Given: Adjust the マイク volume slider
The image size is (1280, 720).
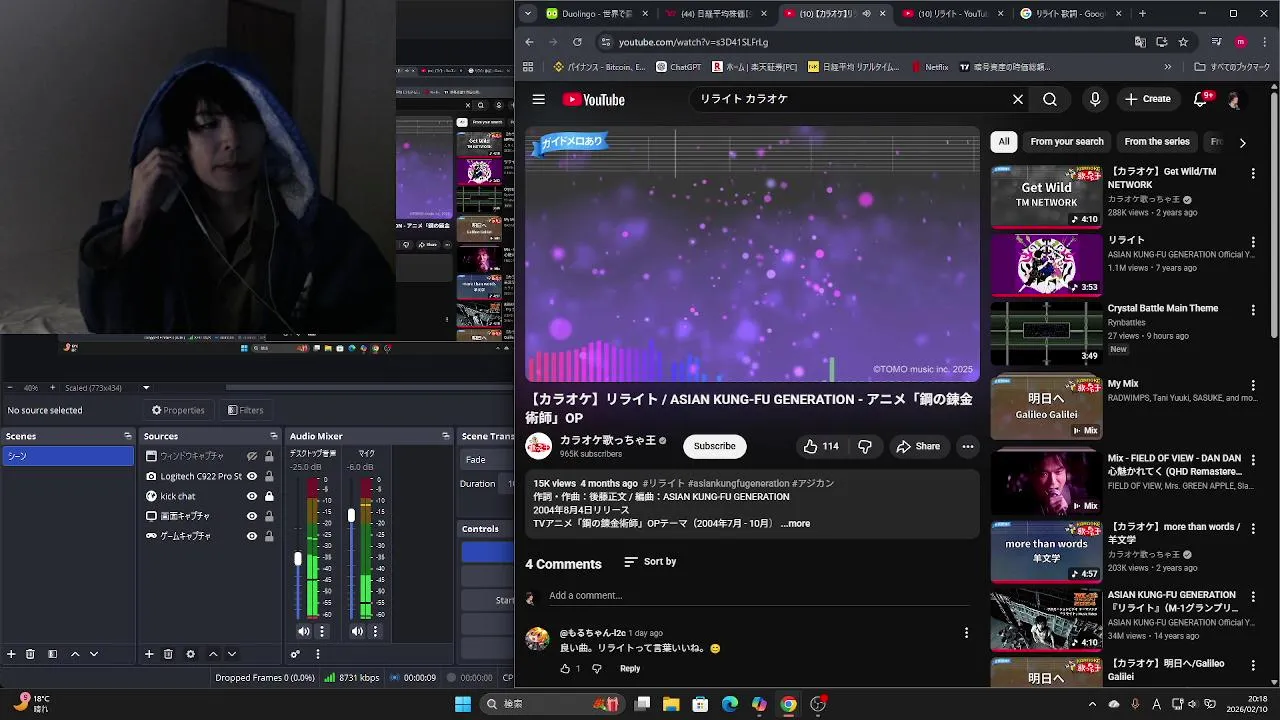Looking at the screenshot, I should click(x=351, y=515).
